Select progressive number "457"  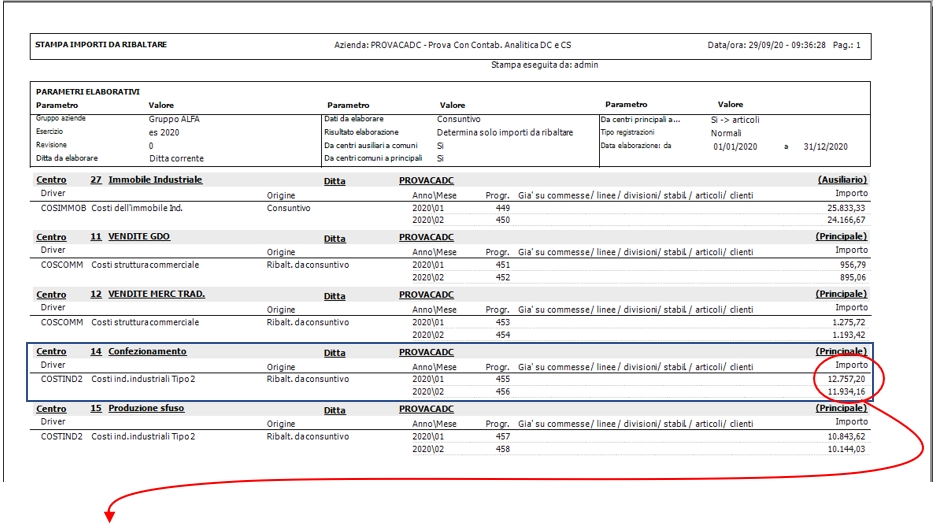point(503,436)
